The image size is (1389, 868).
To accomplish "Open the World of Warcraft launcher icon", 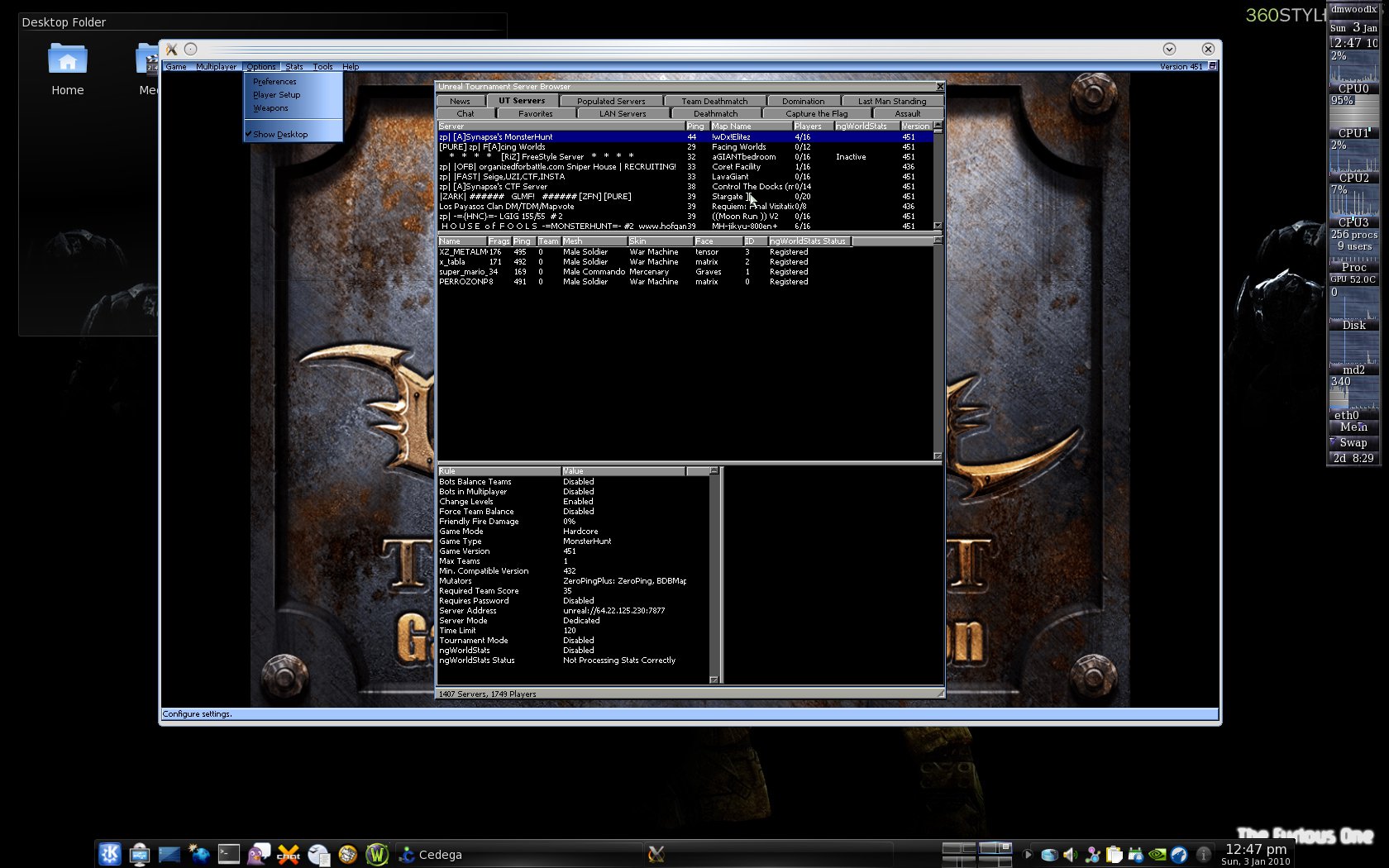I will (377, 854).
